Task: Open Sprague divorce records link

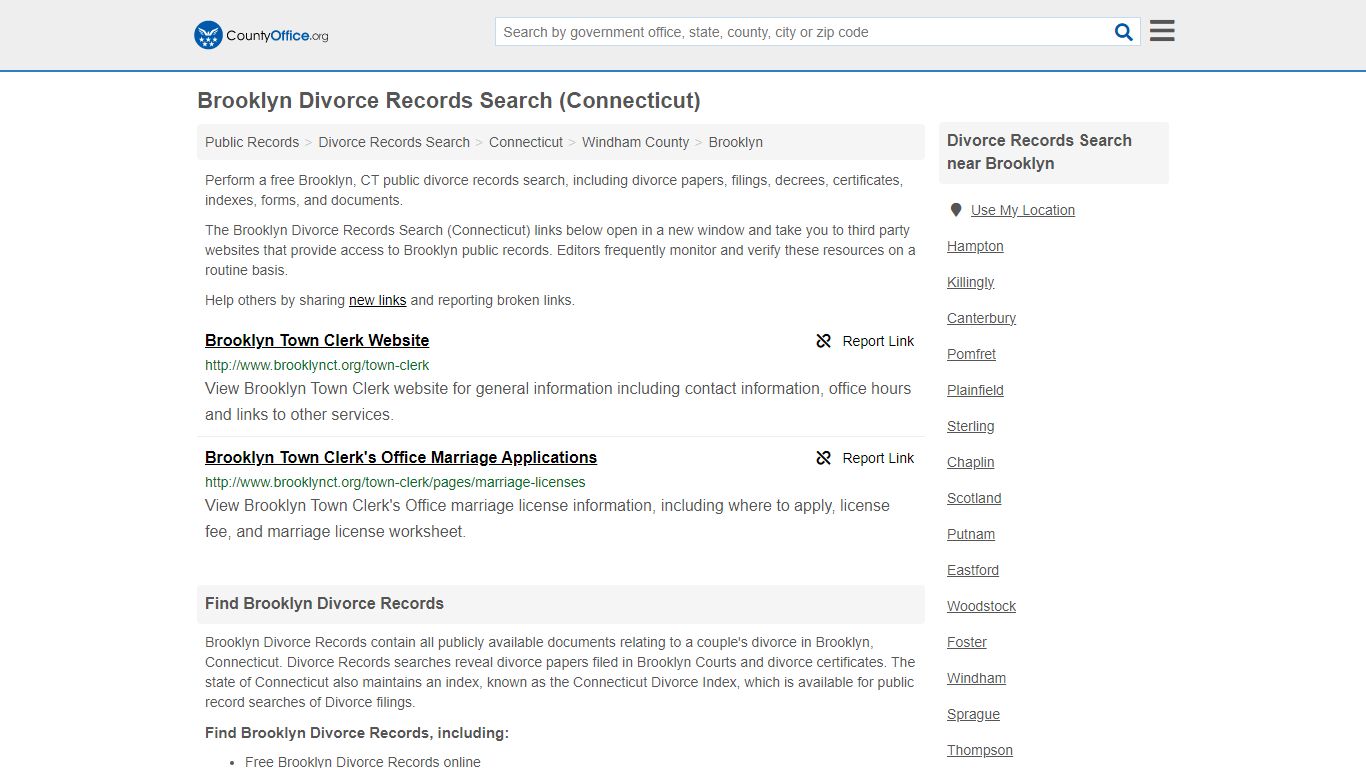Action: point(973,714)
